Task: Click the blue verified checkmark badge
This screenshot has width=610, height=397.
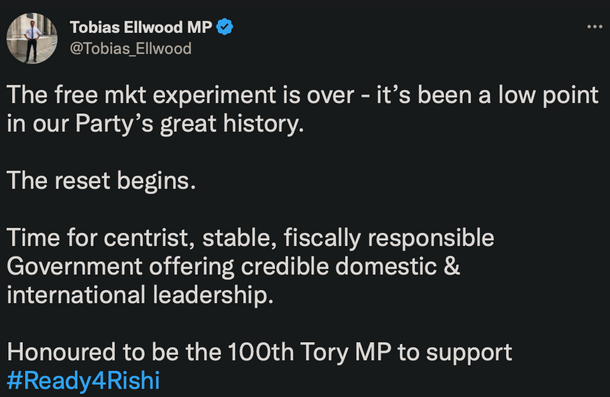Action: coord(224,27)
